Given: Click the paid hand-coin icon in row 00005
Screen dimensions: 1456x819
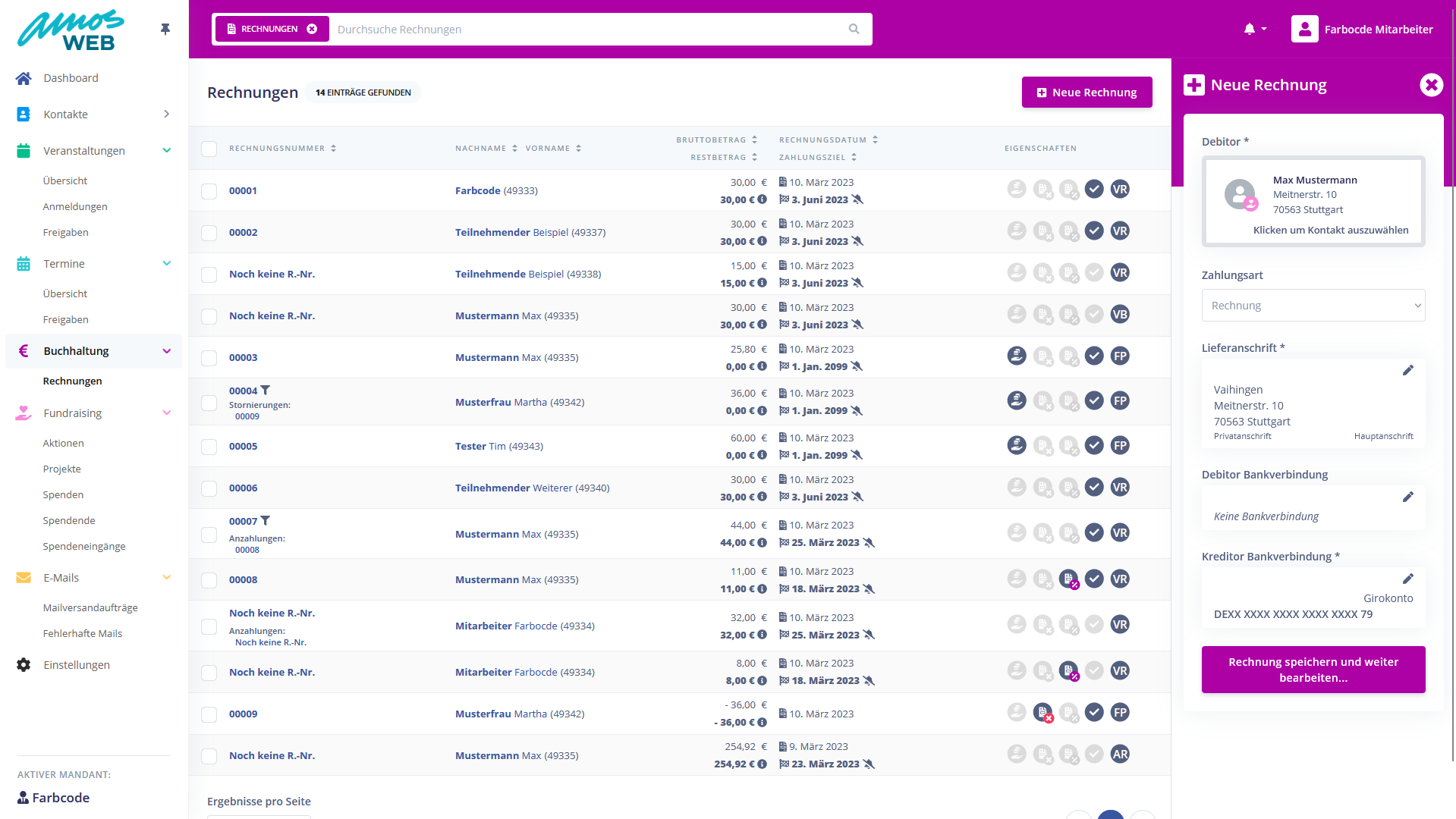Looking at the screenshot, I should 1017,445.
